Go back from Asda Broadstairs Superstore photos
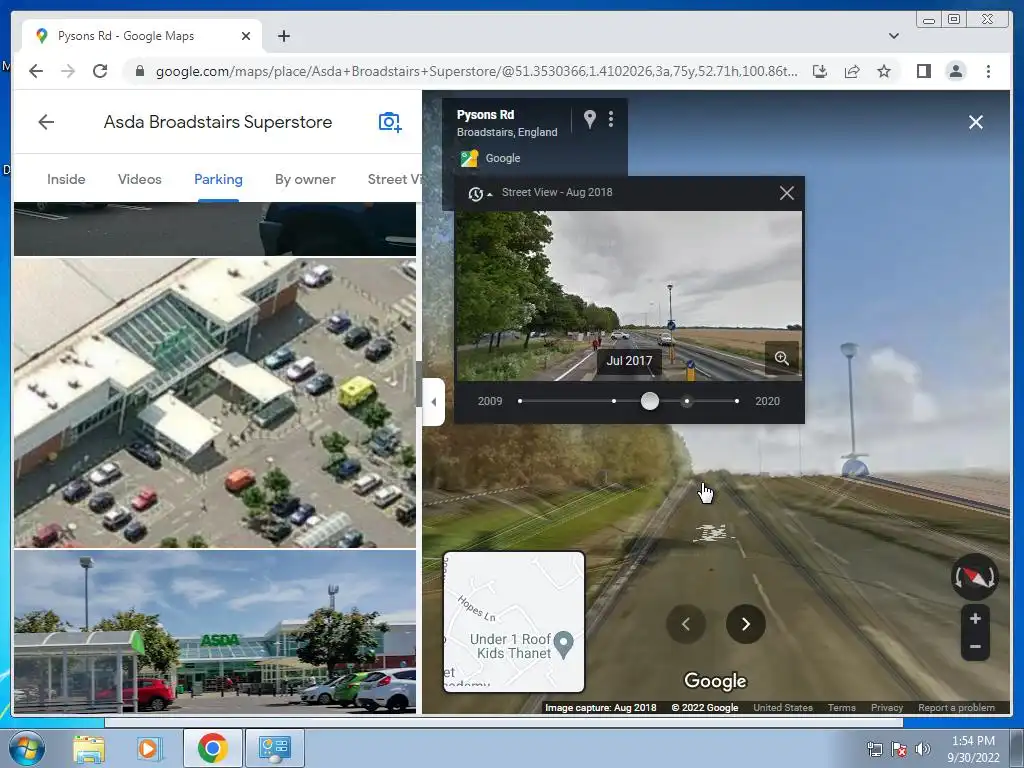Viewport: 1024px width, 768px height. click(x=46, y=122)
